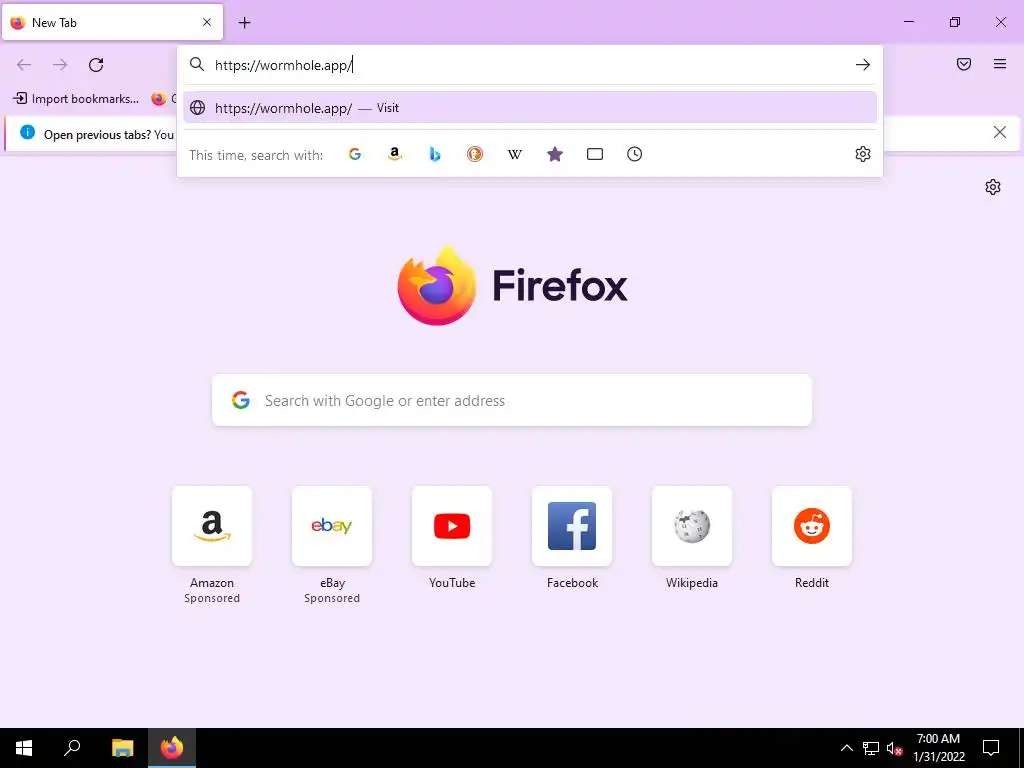Visit https://wormhole.app/ suggestion
Screen dimensions: 1024x768
(530, 108)
